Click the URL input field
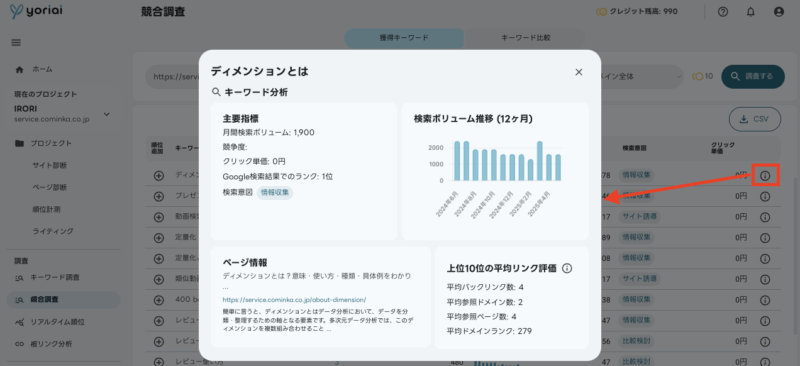Image resolution: width=800 pixels, height=366 pixels. point(173,77)
